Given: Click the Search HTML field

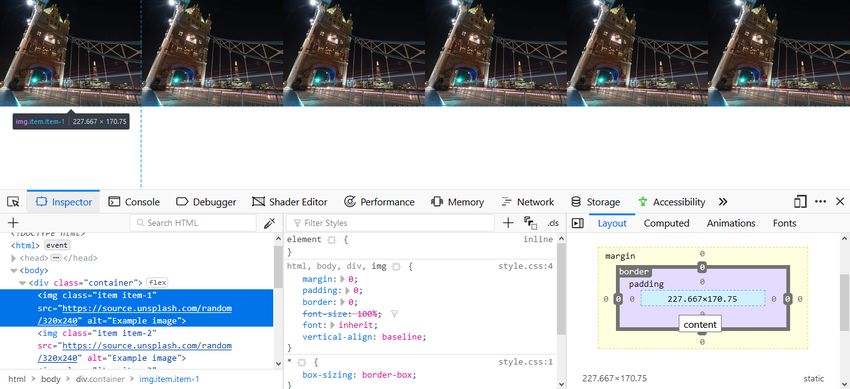Looking at the screenshot, I should tap(193, 223).
